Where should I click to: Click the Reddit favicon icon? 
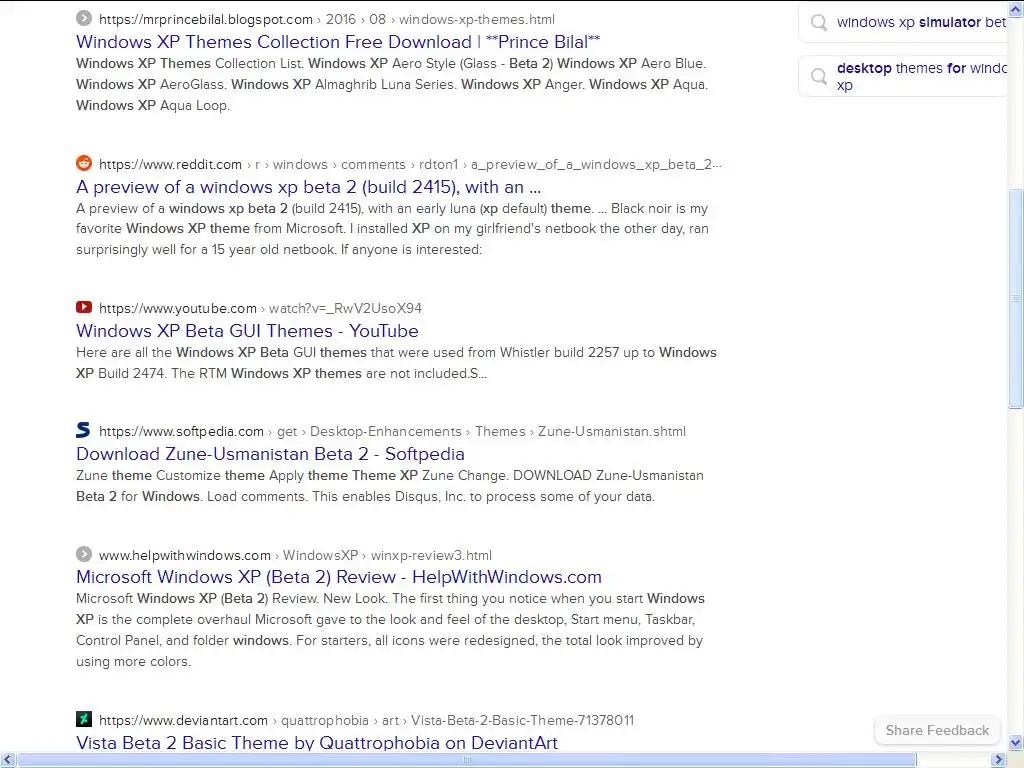tap(84, 163)
